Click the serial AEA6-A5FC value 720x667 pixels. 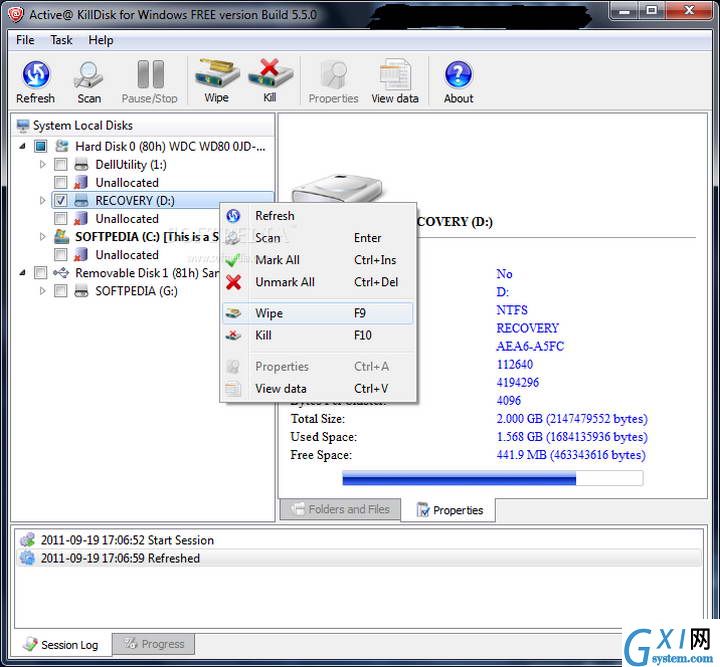pos(530,346)
